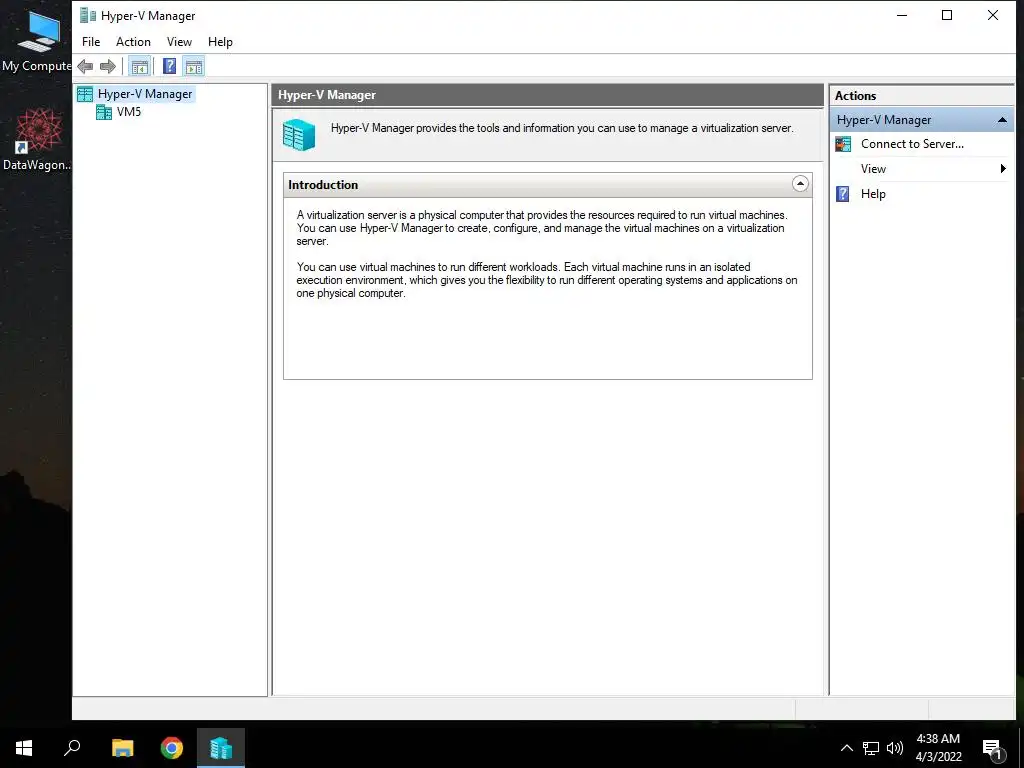Close the Hyper-V Manager window
This screenshot has height=768, width=1024.
pos(993,15)
